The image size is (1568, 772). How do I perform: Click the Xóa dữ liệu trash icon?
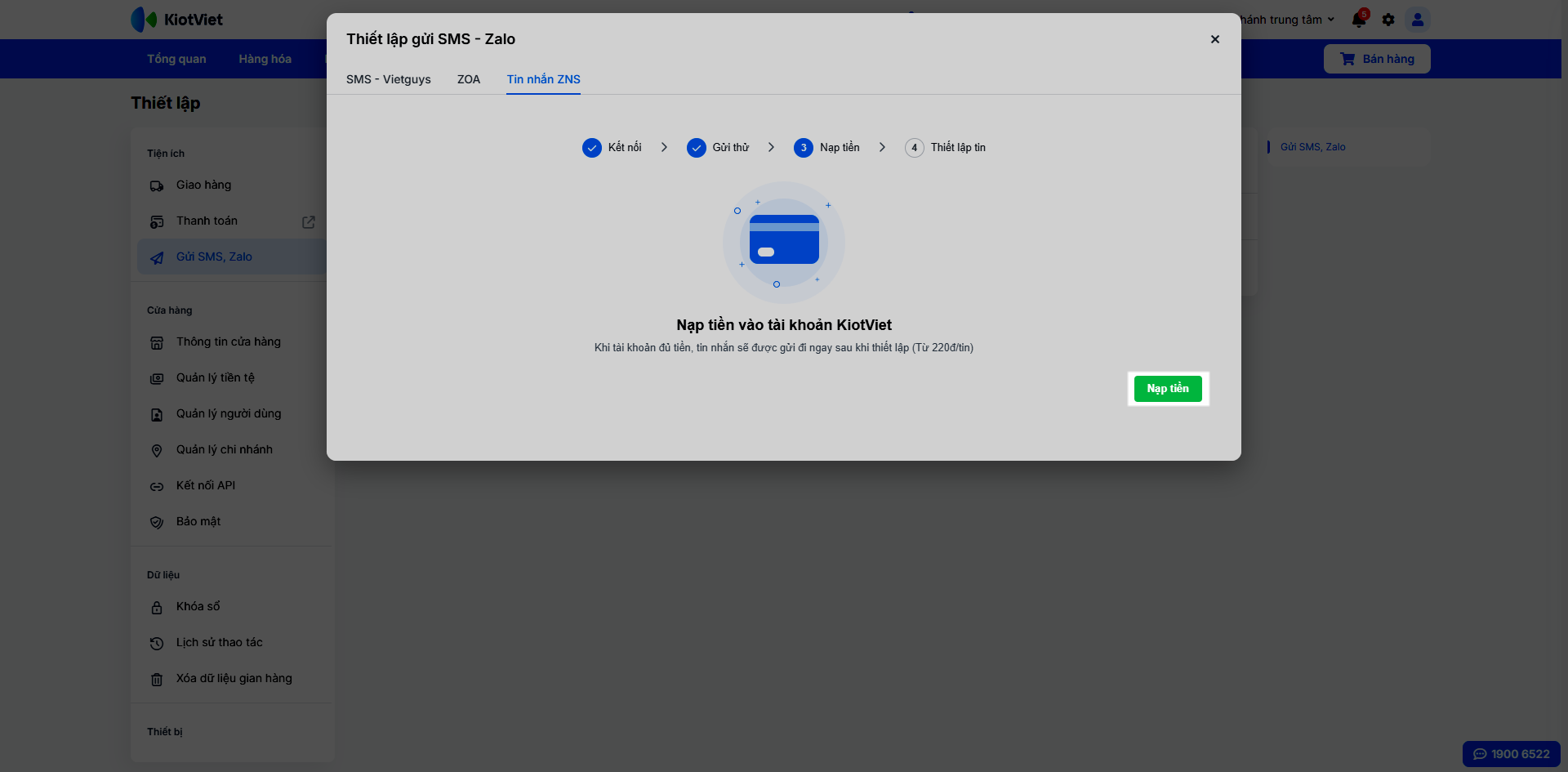tap(157, 679)
